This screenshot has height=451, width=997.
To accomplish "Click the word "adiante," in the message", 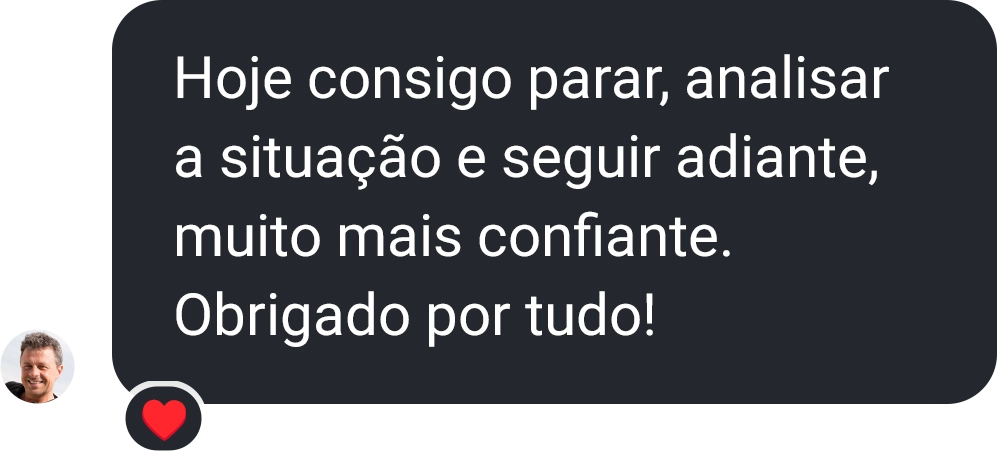I will tap(777, 158).
